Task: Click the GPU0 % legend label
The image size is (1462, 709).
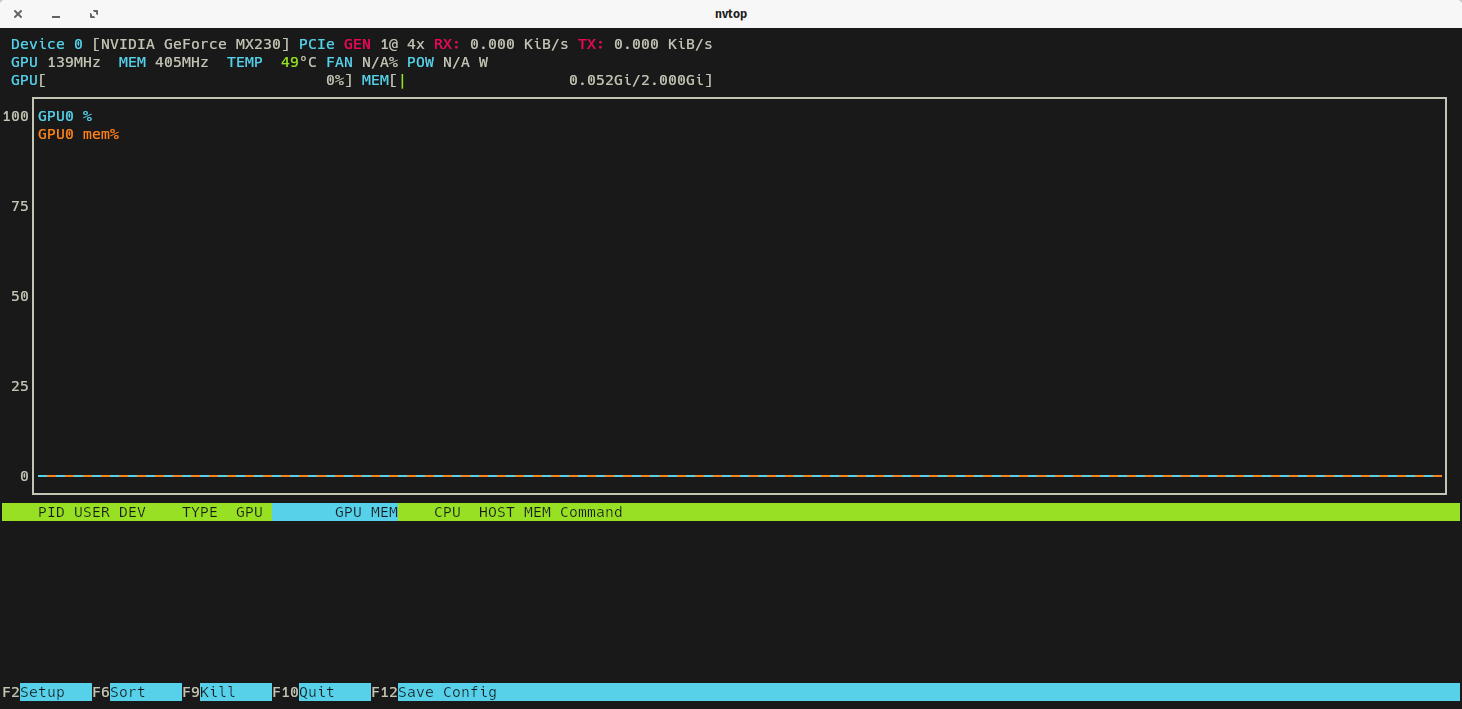Action: (x=65, y=116)
